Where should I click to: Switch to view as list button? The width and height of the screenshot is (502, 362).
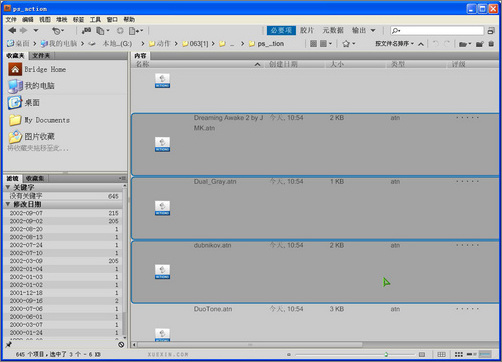[485, 354]
